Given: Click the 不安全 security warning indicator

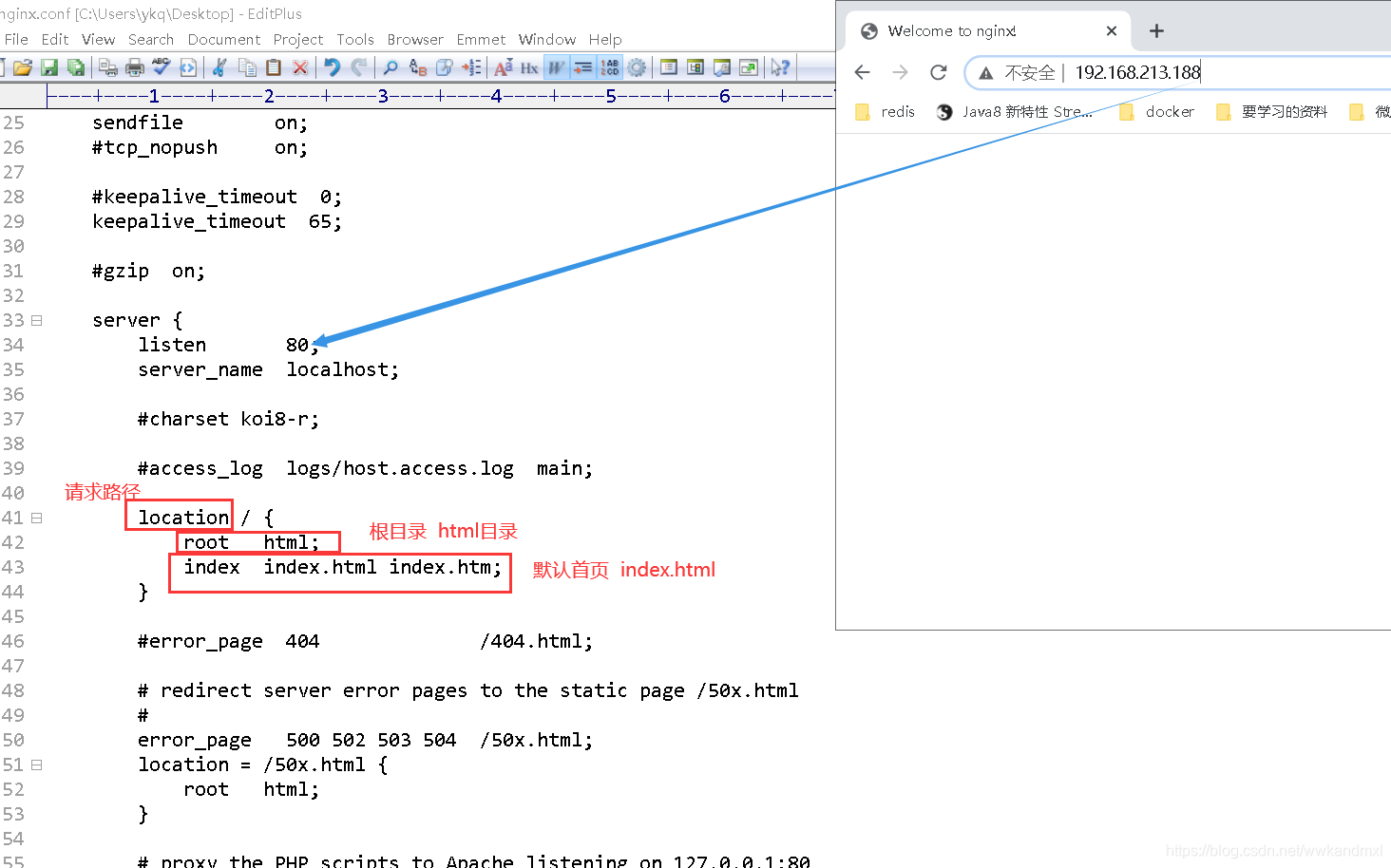Looking at the screenshot, I should coord(1017,72).
